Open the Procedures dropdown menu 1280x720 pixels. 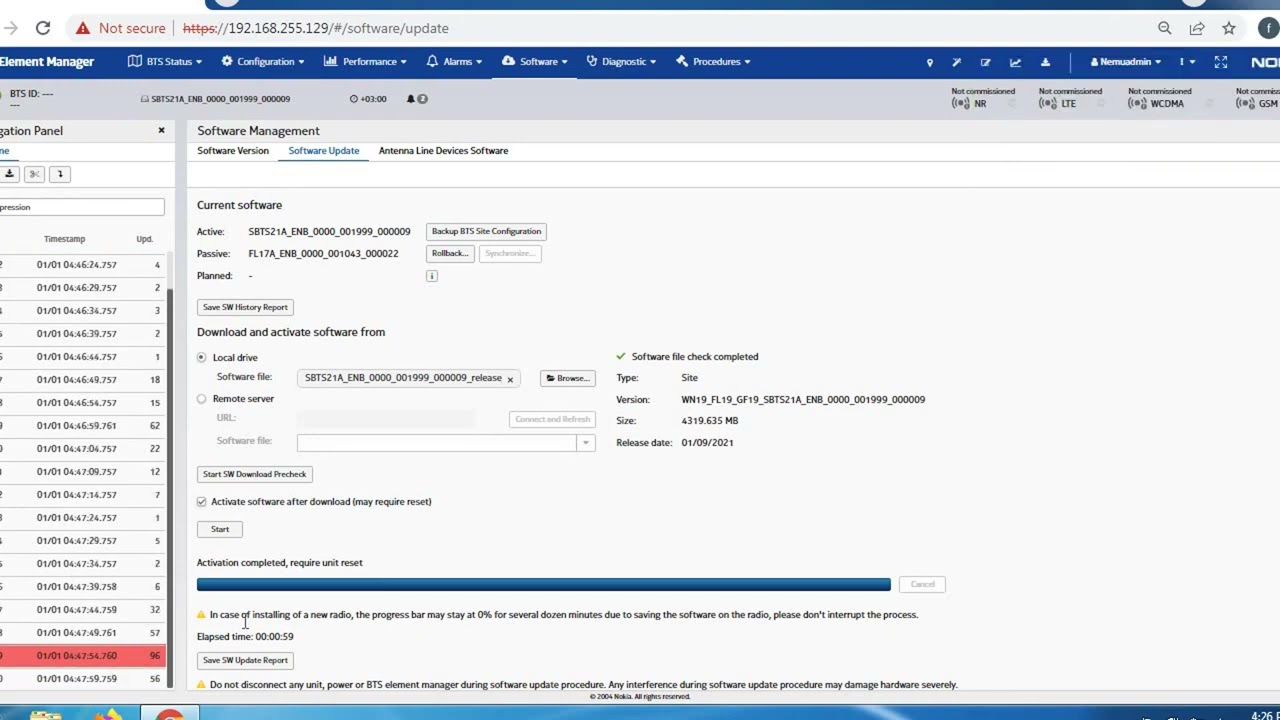point(713,62)
